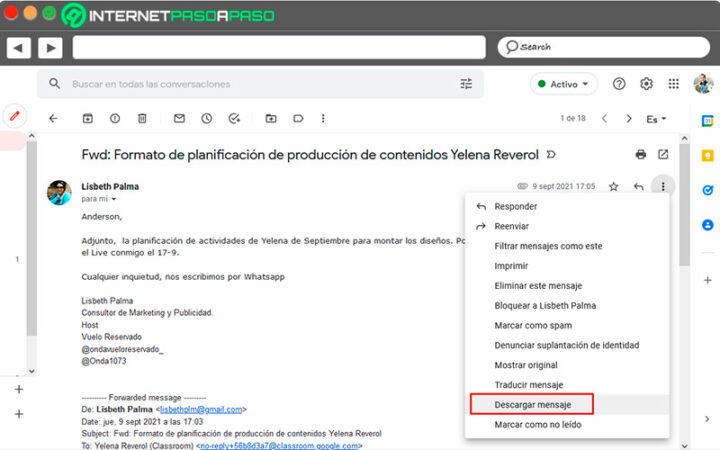Open the Es input tools dropdown
720x450 pixels.
656,119
